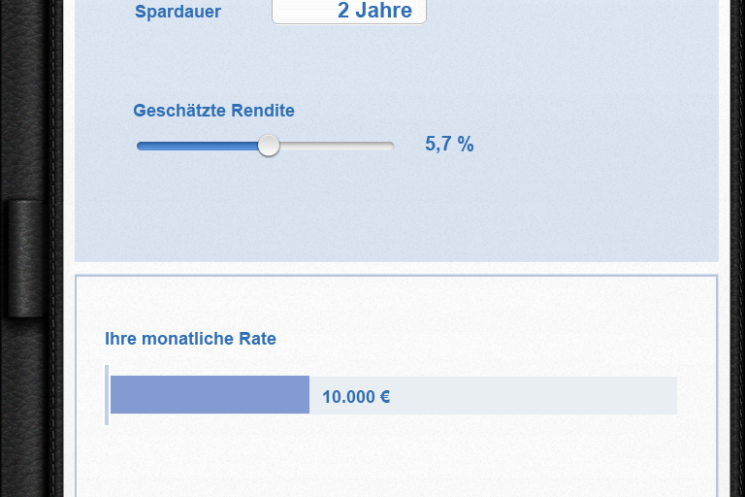Click the filled blue monthly rate bar
745x497 pixels.
(x=210, y=395)
